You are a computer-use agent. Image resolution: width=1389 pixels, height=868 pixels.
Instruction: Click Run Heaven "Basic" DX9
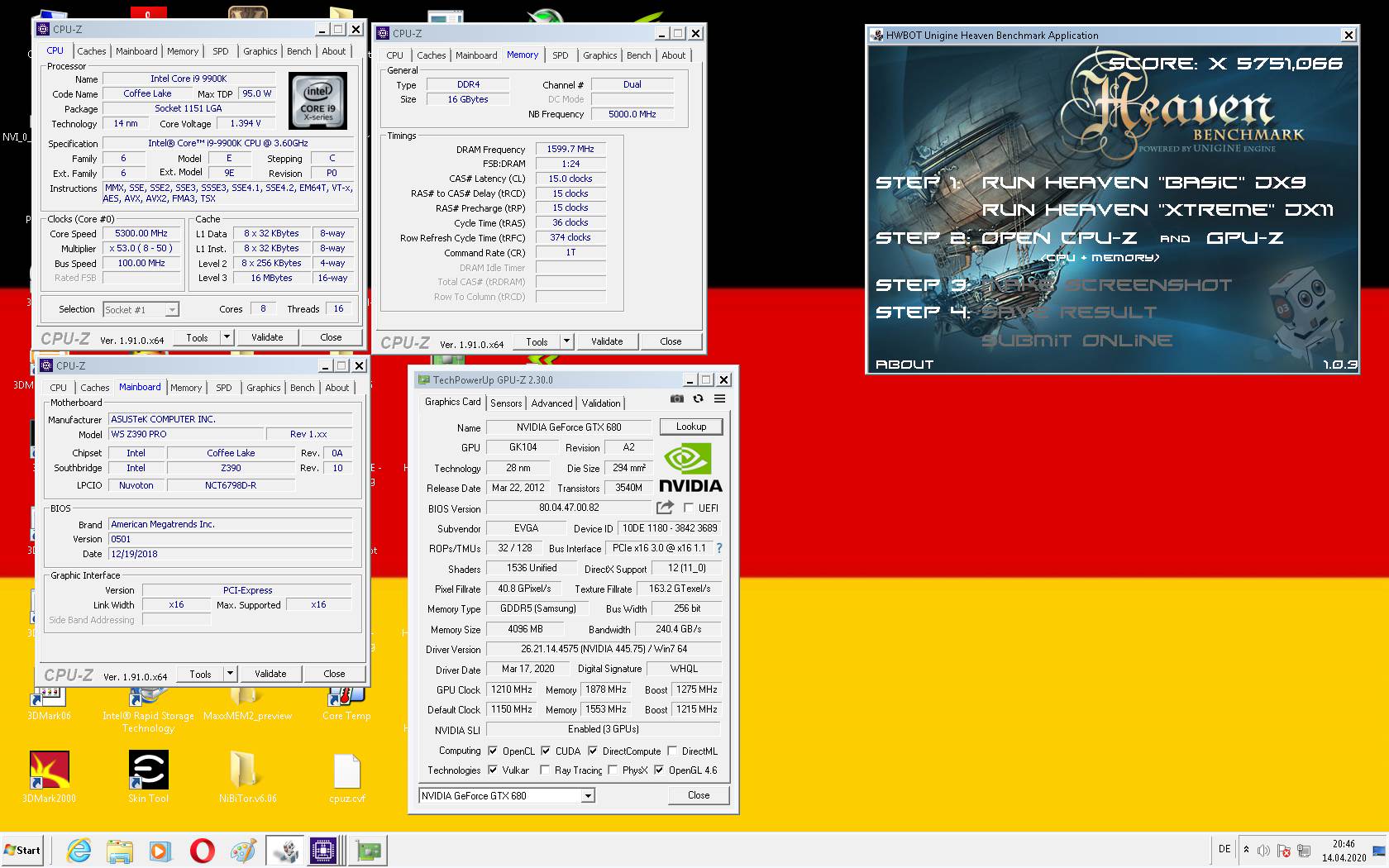pyautogui.click(x=1143, y=183)
